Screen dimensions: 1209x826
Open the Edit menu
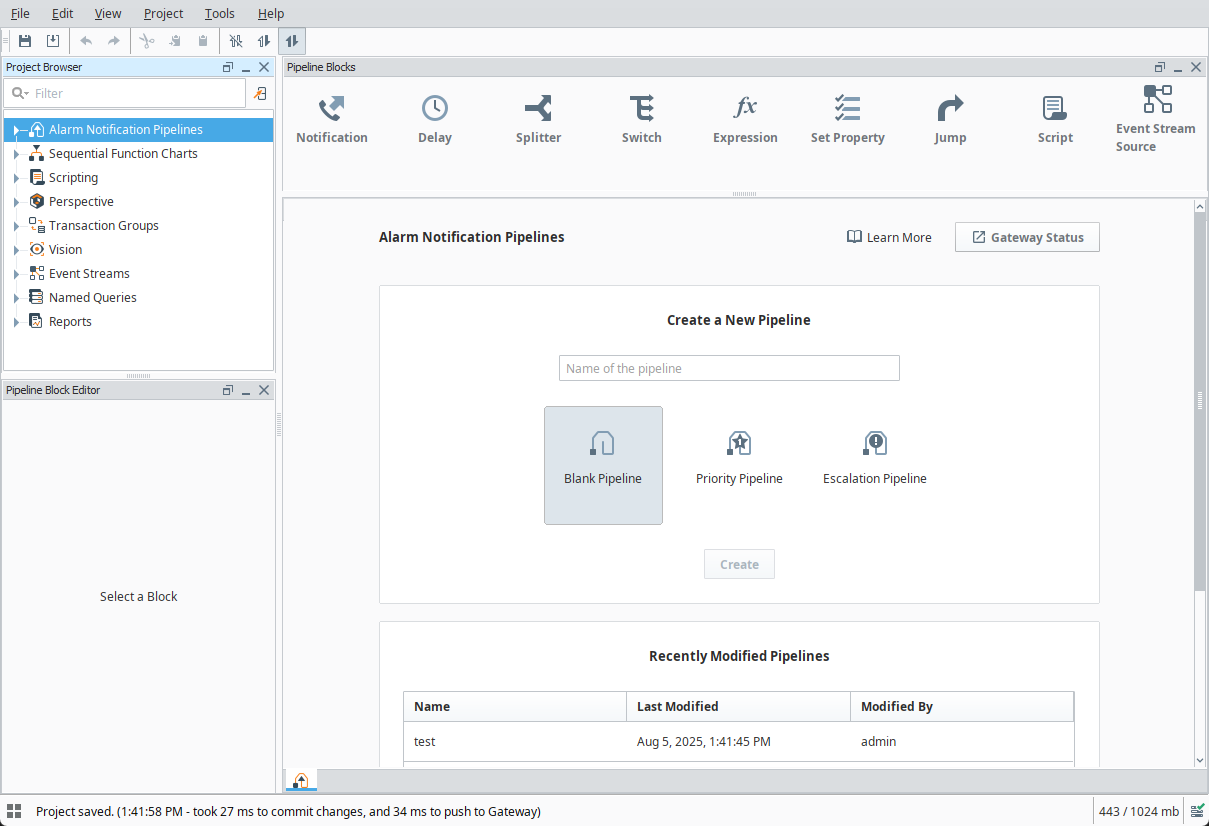point(62,13)
